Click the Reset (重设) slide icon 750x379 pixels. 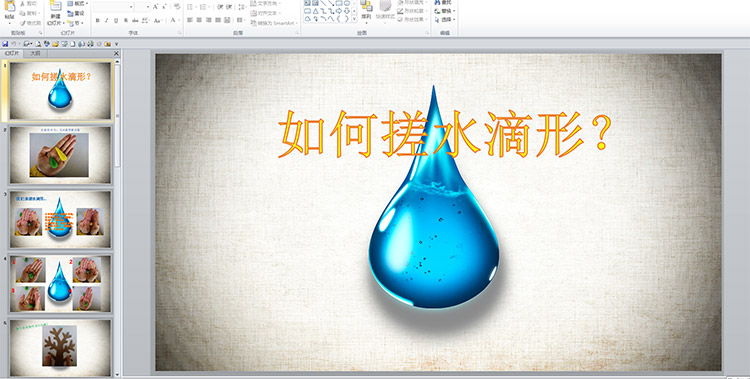pos(76,13)
